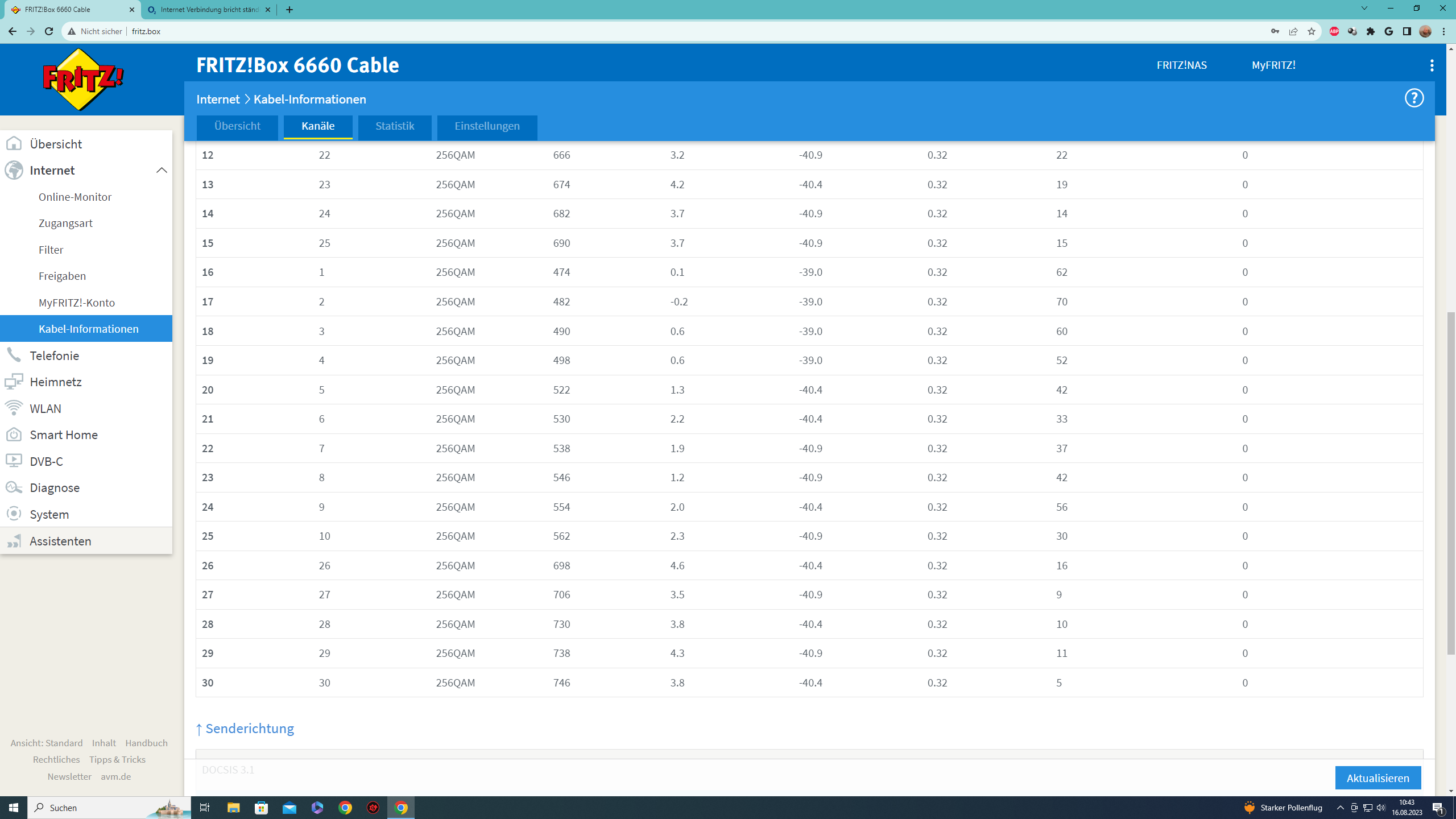The image size is (1456, 819).
Task: Open the Newsletter link
Action: pos(69,776)
